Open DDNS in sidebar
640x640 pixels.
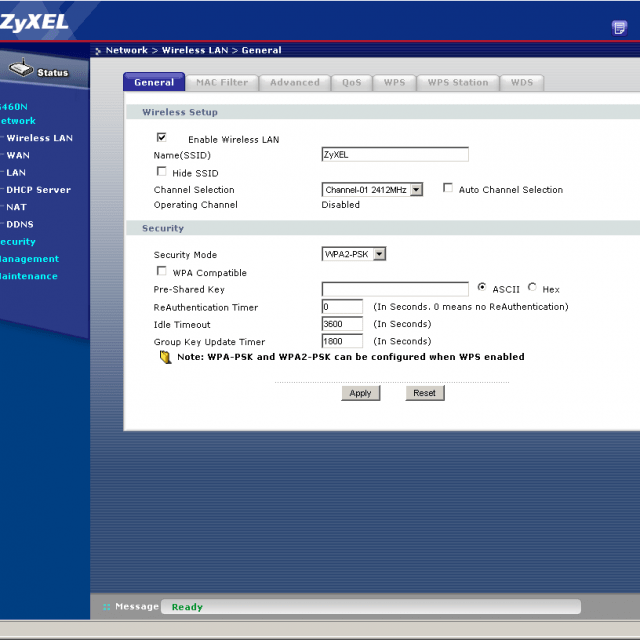tap(20, 224)
